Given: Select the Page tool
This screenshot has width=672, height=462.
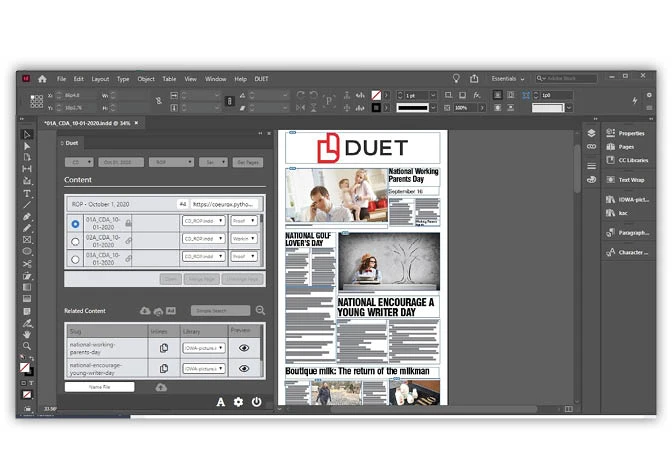Looking at the screenshot, I should click(27, 157).
